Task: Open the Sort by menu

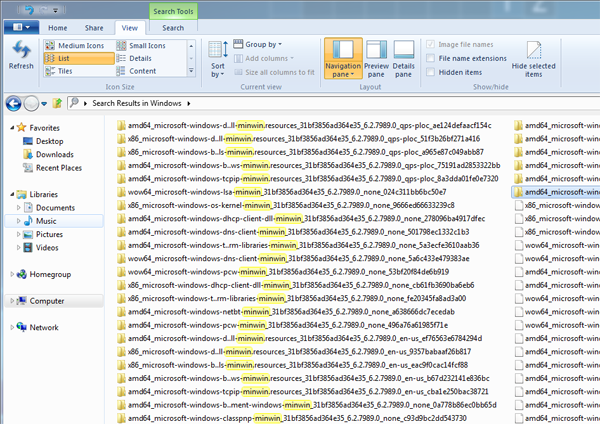Action: [x=218, y=59]
